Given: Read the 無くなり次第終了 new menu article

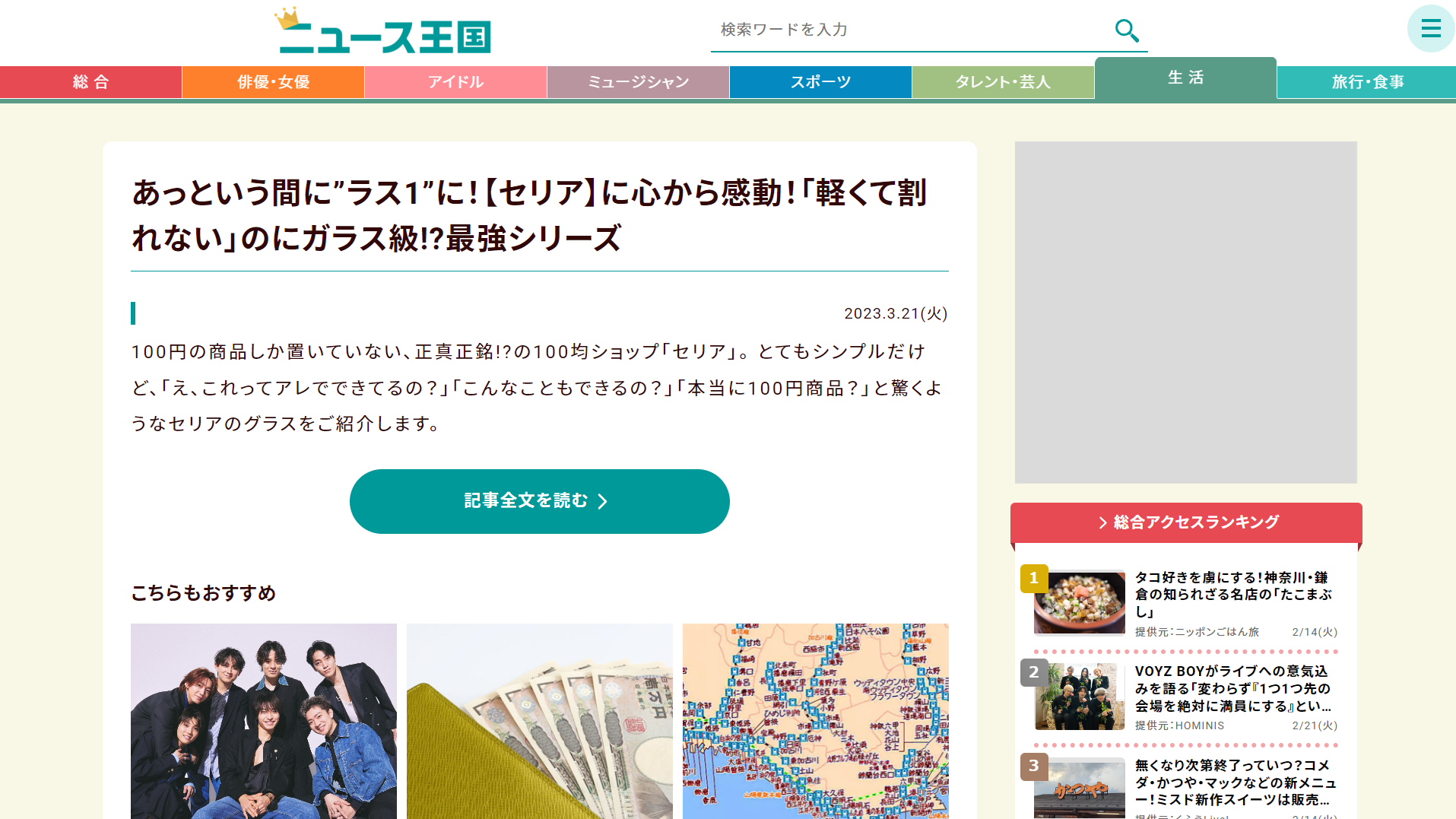Looking at the screenshot, I should click(1236, 782).
